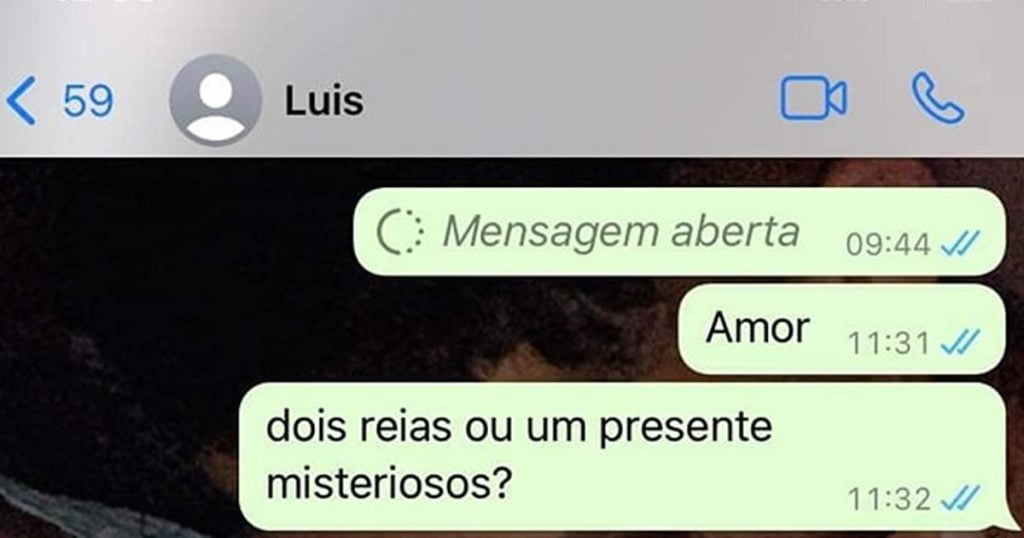Tap the 09:44 timestamp

click(888, 246)
